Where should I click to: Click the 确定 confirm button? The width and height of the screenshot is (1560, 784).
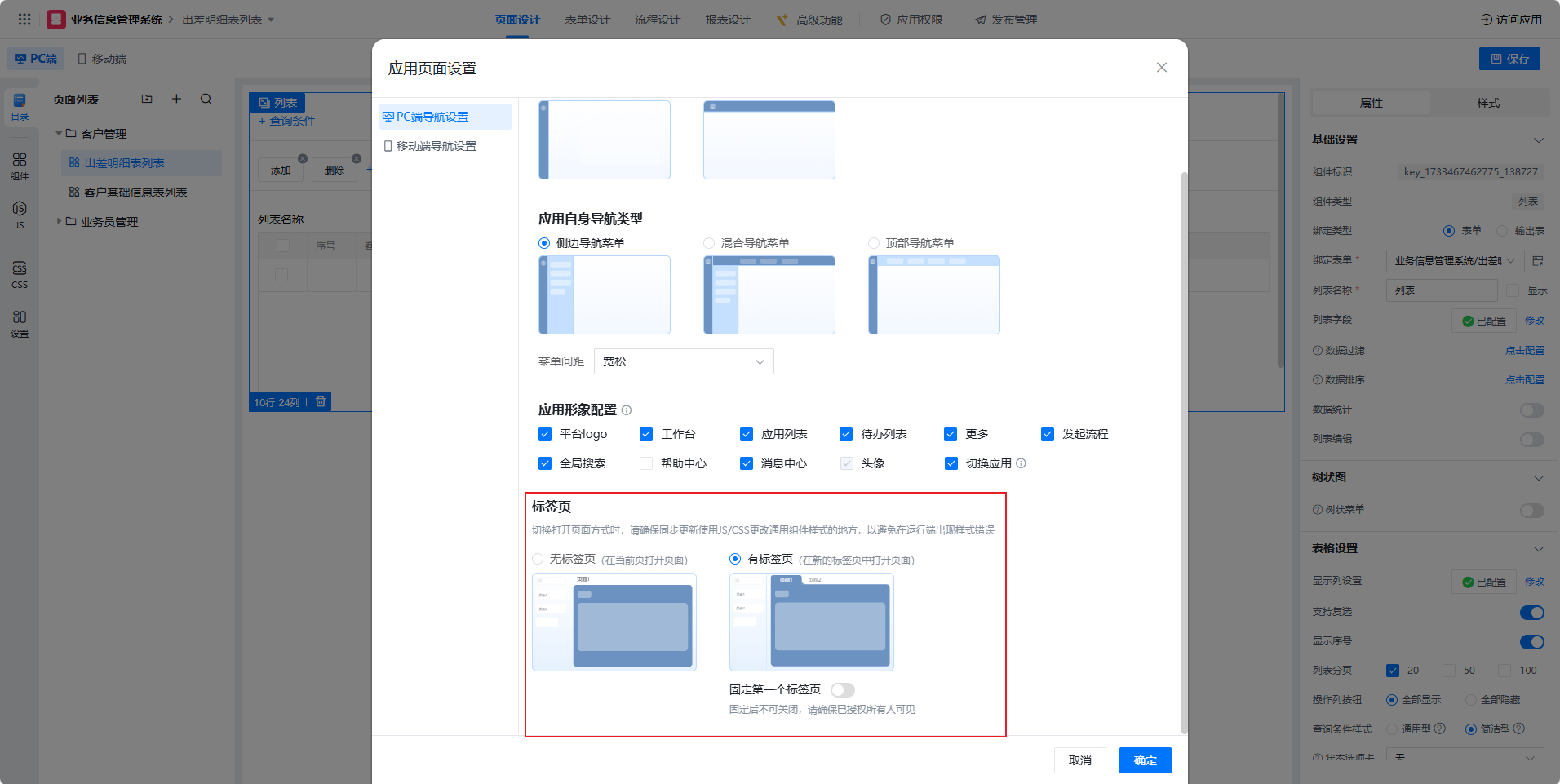click(x=1145, y=760)
